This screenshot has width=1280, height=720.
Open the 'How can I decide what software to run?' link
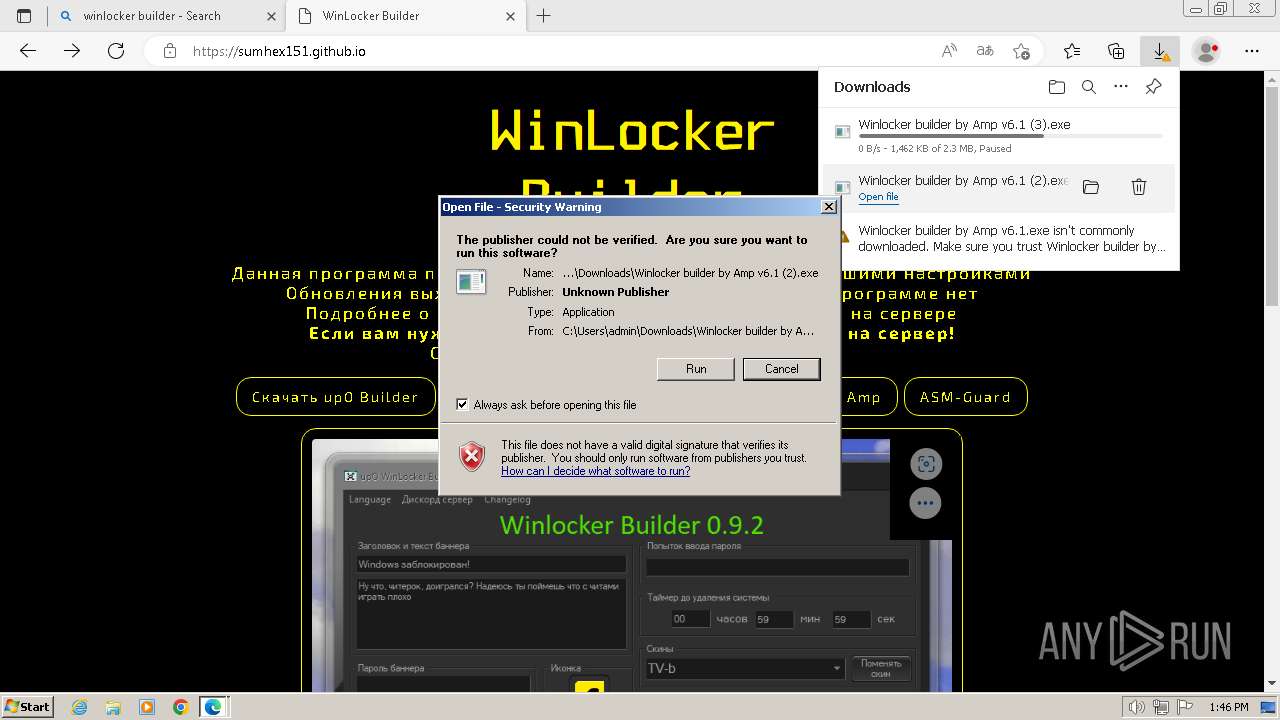click(595, 471)
